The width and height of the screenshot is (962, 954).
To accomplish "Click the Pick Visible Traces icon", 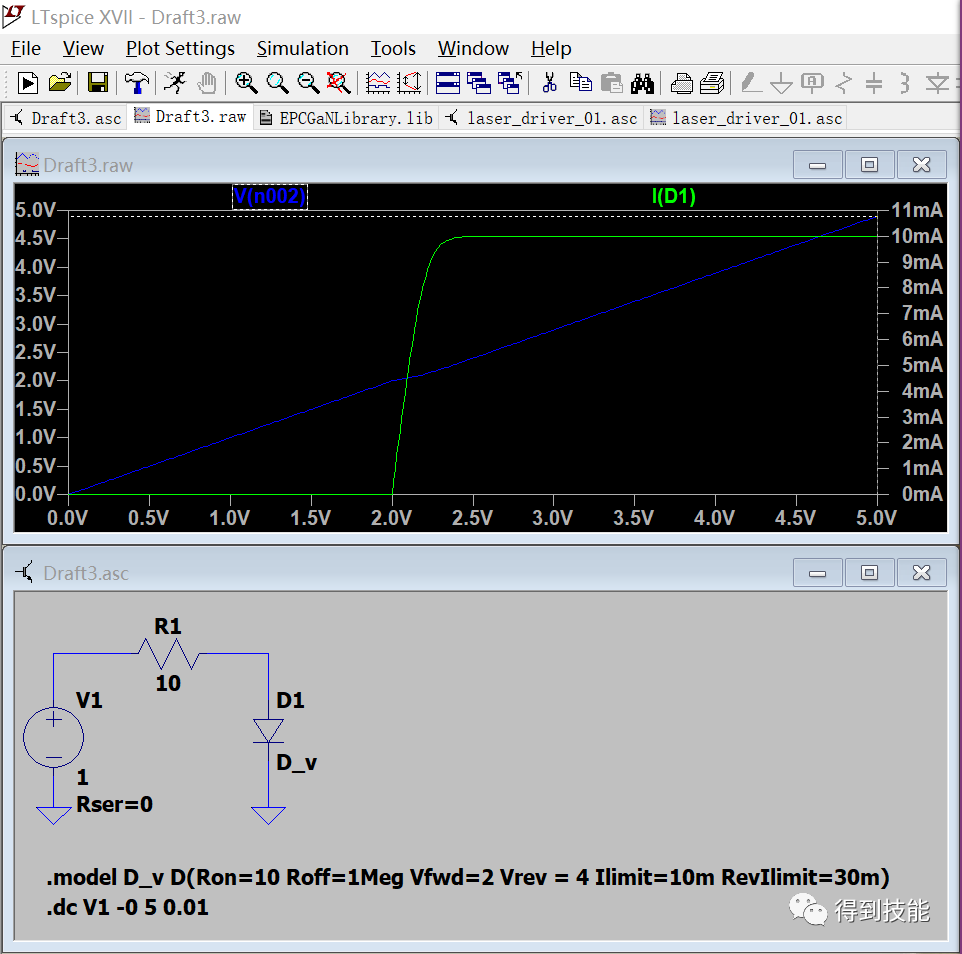I will (378, 82).
